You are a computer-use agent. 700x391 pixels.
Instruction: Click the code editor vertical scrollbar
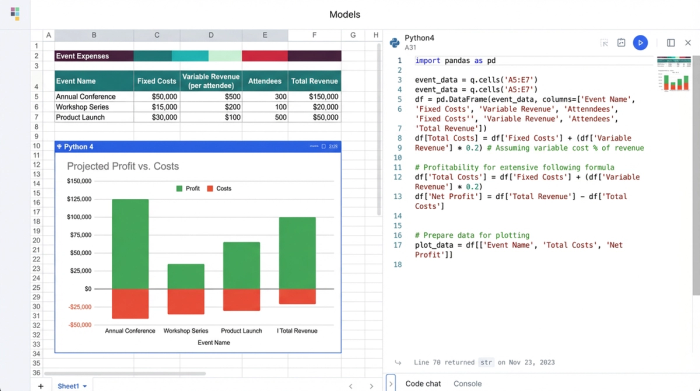point(696,174)
